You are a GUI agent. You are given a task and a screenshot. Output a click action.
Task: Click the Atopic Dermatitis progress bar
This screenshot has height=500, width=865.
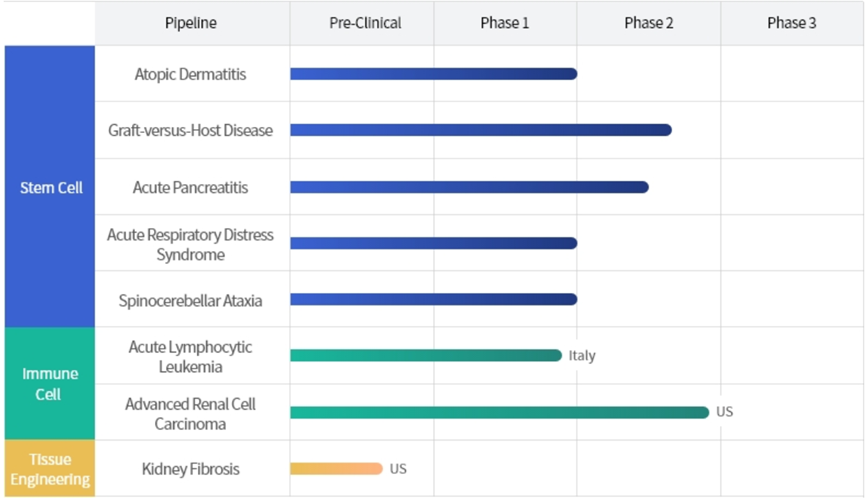pyautogui.click(x=433, y=74)
